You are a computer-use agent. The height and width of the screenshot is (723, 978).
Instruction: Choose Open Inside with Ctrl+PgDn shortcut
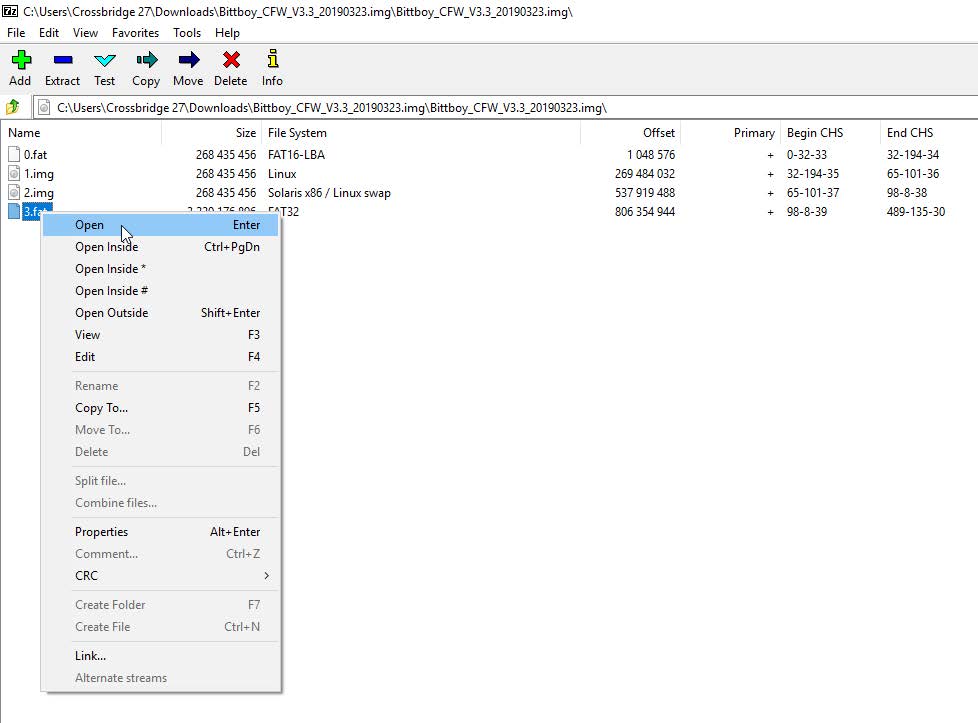click(160, 246)
